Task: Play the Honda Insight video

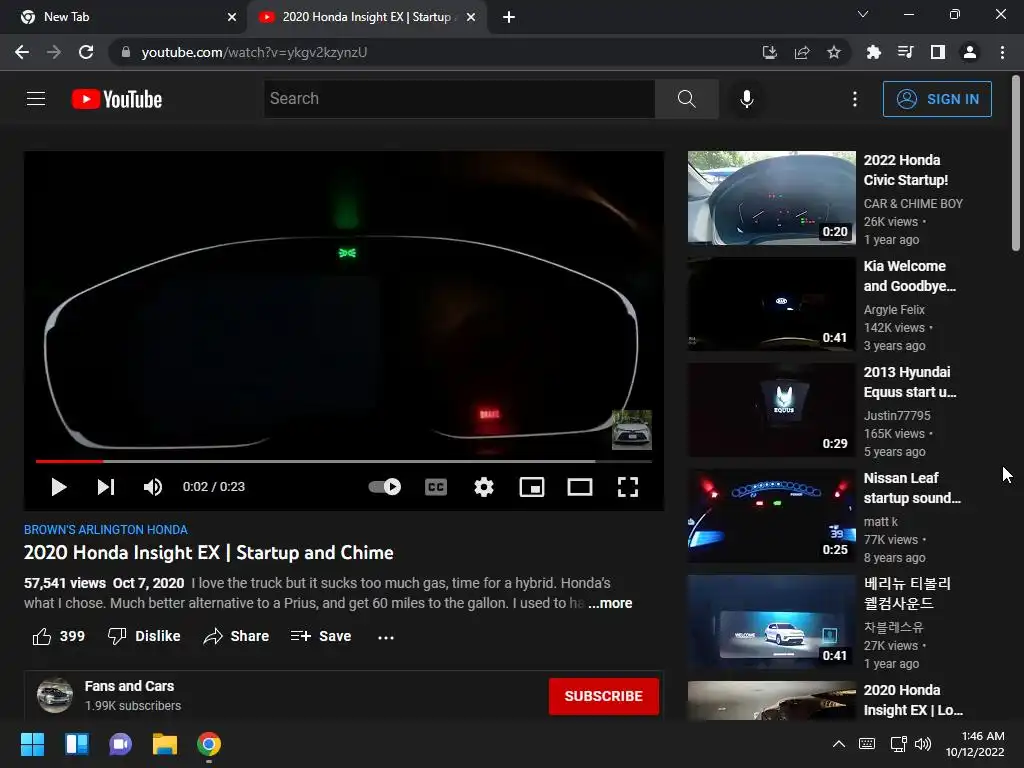Action: point(59,487)
